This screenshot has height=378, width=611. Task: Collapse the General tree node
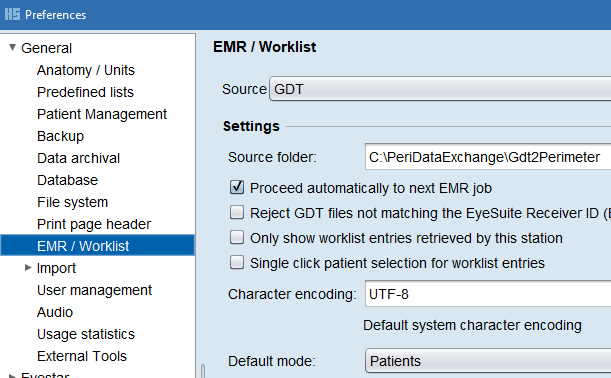click(12, 48)
